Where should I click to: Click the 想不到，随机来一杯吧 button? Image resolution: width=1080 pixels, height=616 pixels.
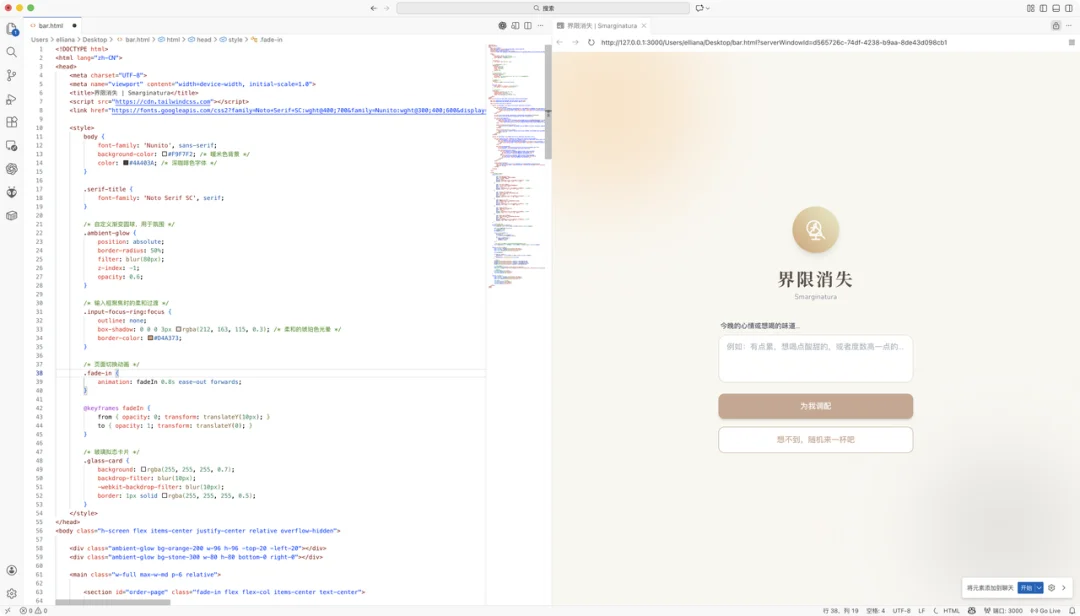coord(815,439)
